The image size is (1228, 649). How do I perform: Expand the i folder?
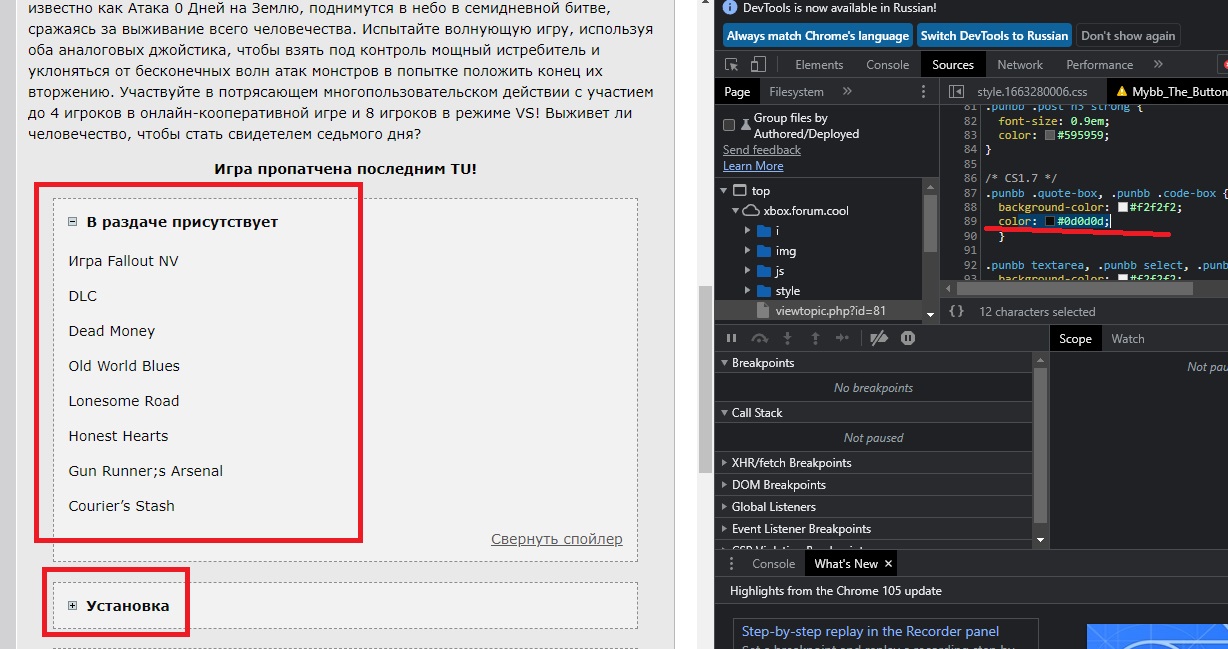pyautogui.click(x=747, y=231)
